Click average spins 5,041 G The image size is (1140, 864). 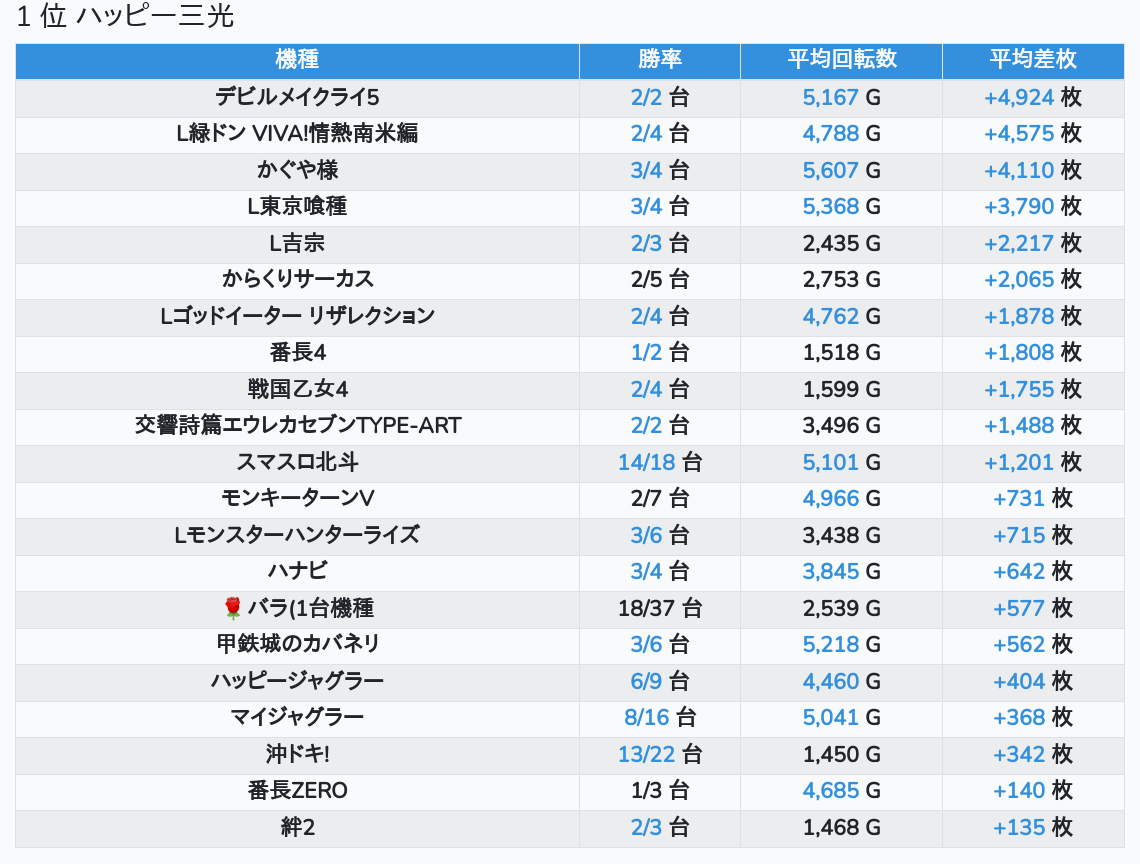click(841, 718)
